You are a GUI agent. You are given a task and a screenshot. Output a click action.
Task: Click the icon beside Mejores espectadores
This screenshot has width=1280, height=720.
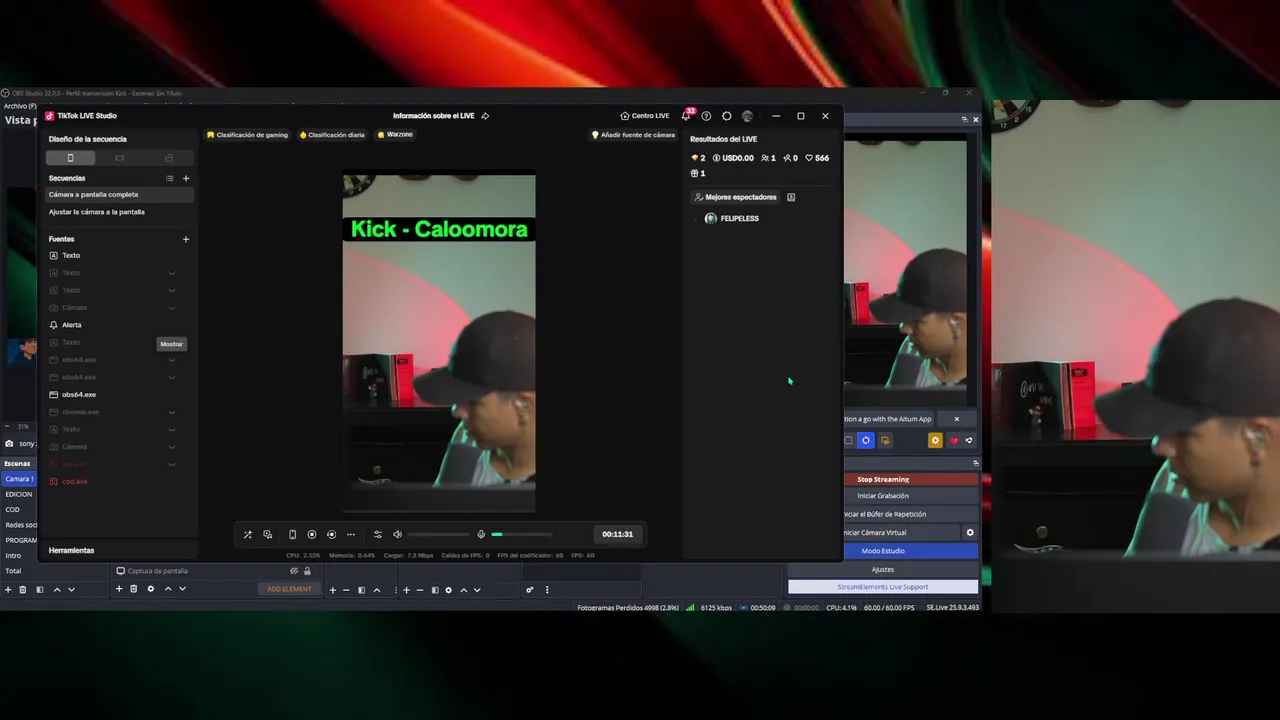point(791,197)
